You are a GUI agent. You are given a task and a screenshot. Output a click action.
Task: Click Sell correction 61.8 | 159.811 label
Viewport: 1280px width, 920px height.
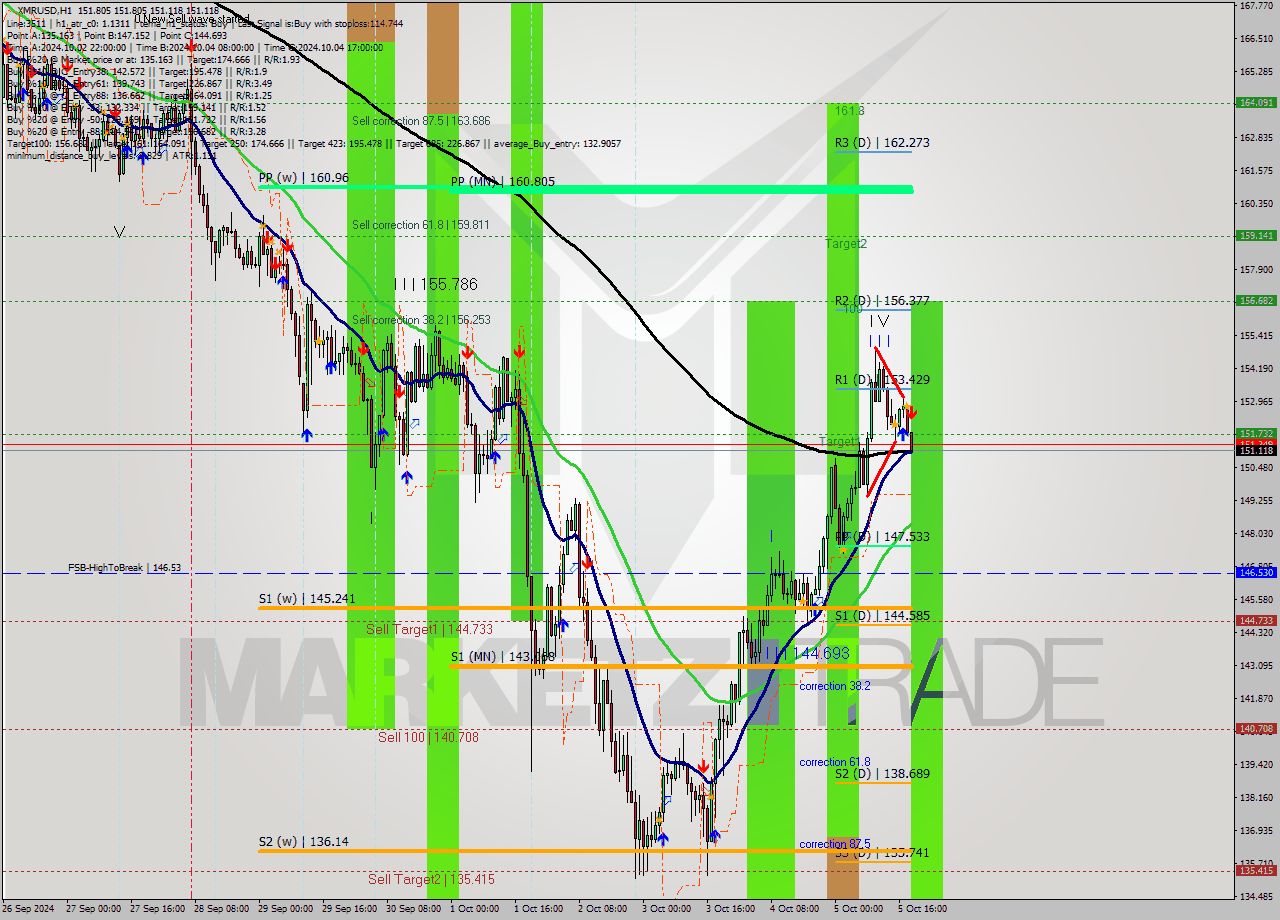[x=421, y=225]
